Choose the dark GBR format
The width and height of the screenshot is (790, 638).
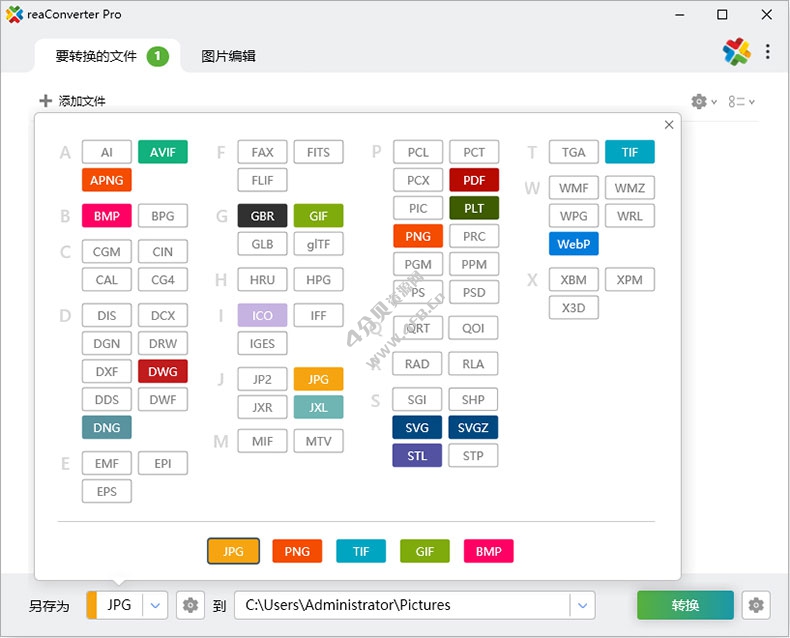(262, 216)
